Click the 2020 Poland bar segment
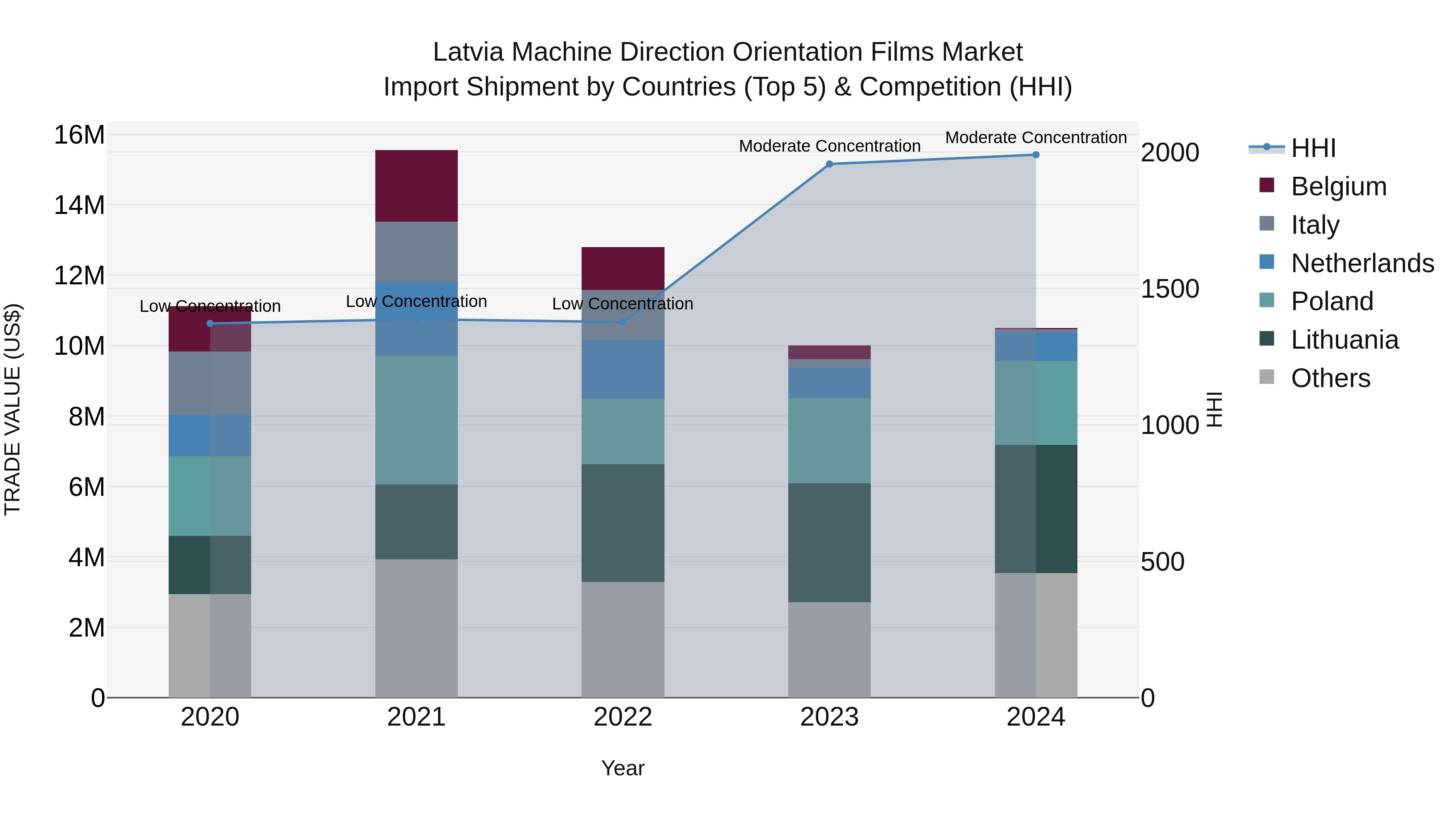 click(x=210, y=496)
